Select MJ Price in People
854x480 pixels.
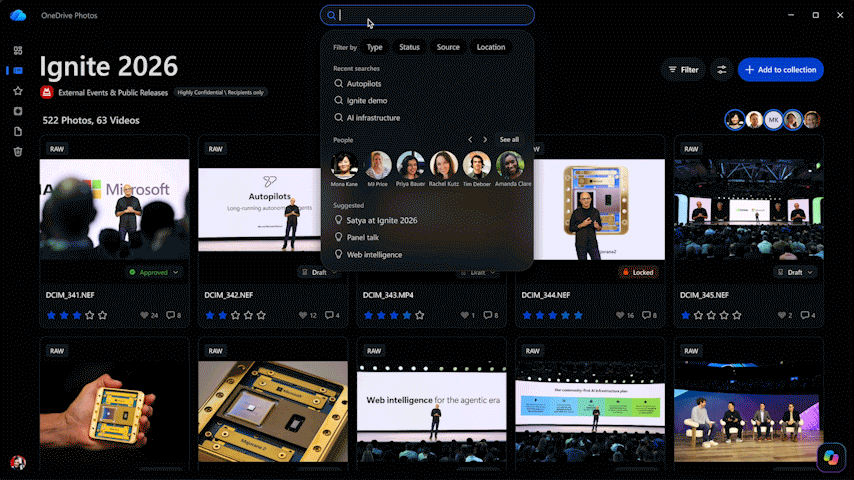click(377, 165)
